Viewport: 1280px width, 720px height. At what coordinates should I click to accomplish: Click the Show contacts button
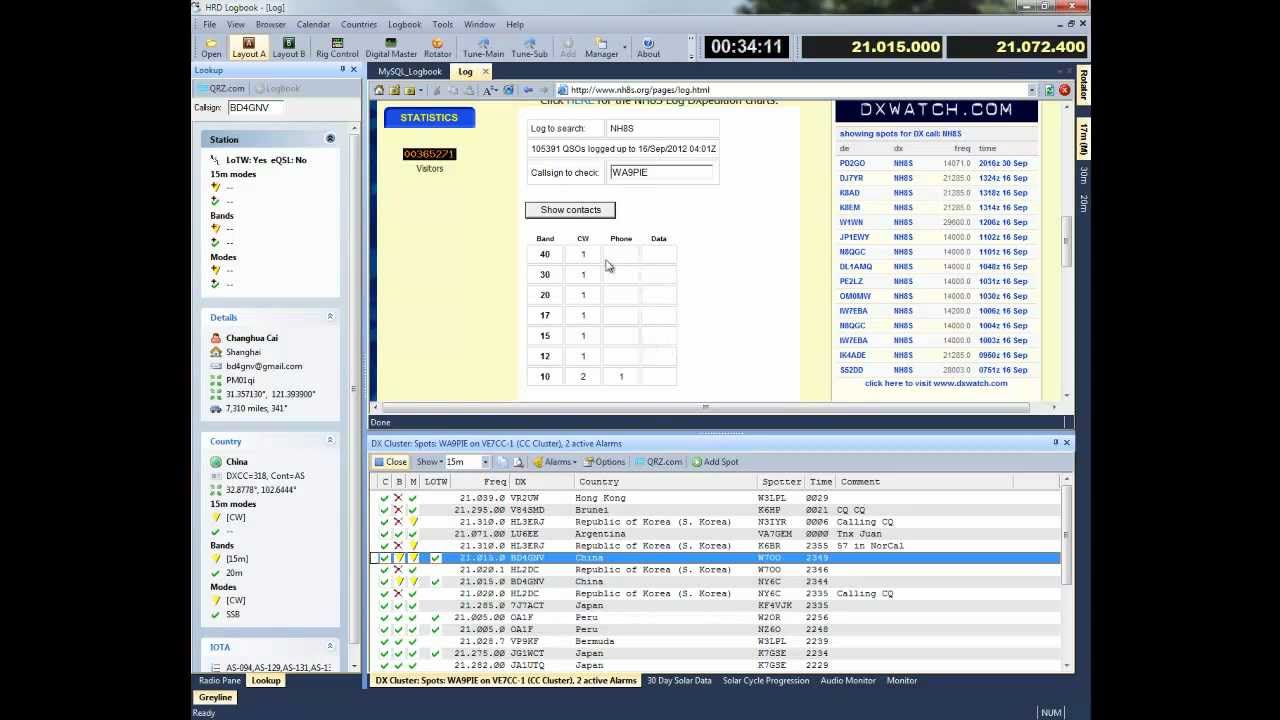click(570, 210)
